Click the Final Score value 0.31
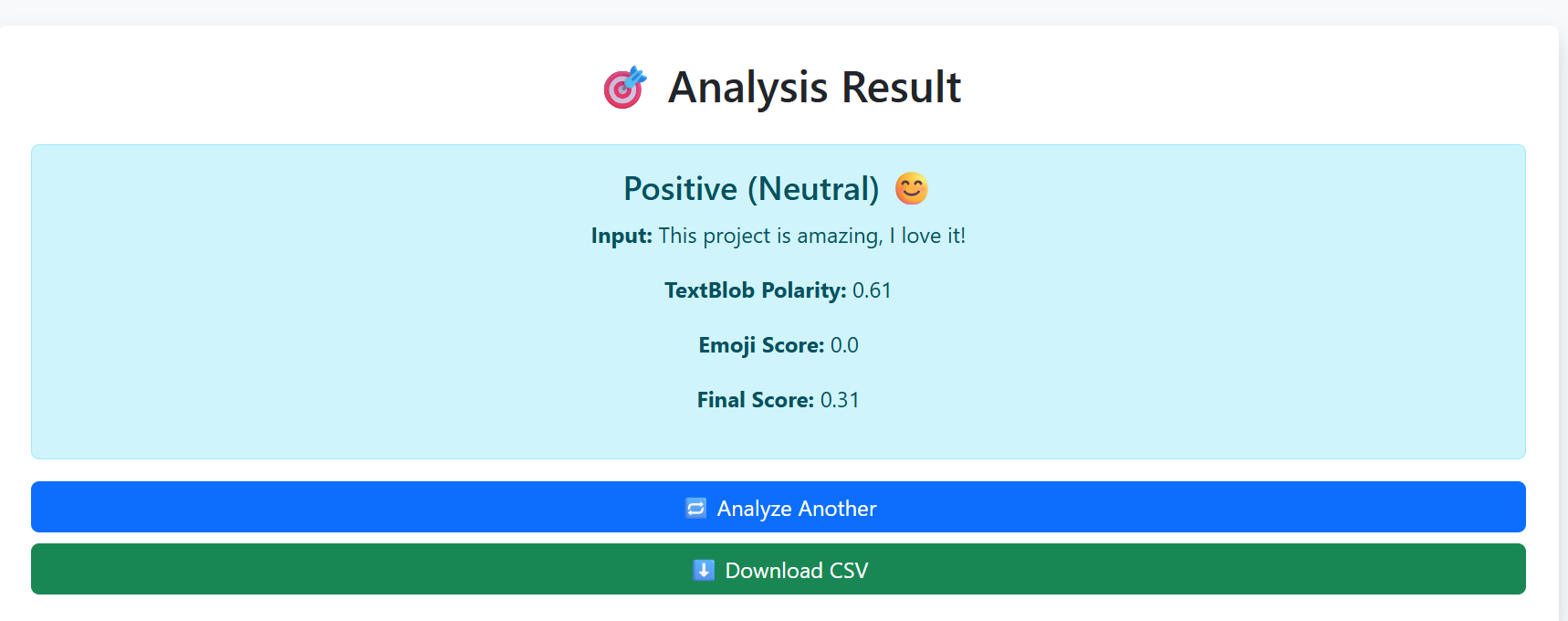Image resolution: width=1568 pixels, height=621 pixels. coord(838,399)
